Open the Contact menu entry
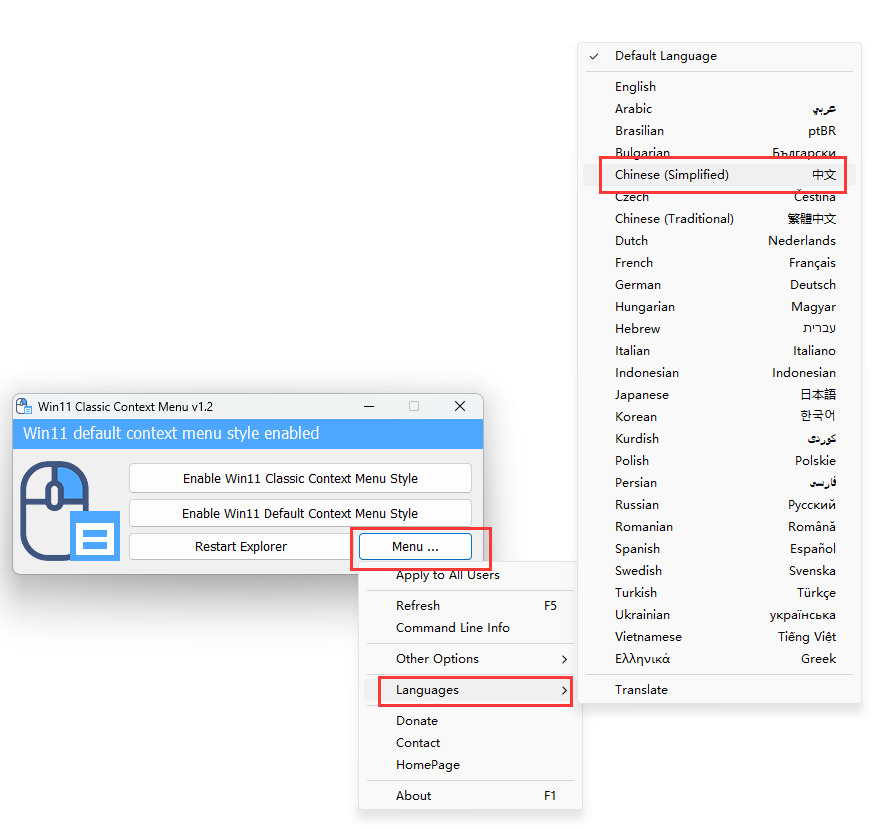Screen dimensions: 884x829 [x=470, y=743]
